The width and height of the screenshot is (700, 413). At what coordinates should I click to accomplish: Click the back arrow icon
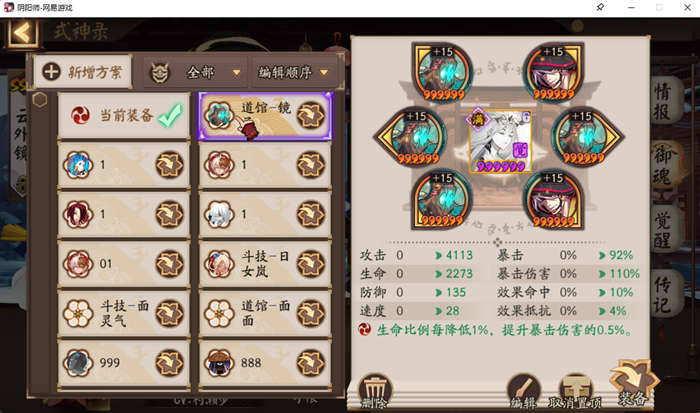(x=22, y=33)
